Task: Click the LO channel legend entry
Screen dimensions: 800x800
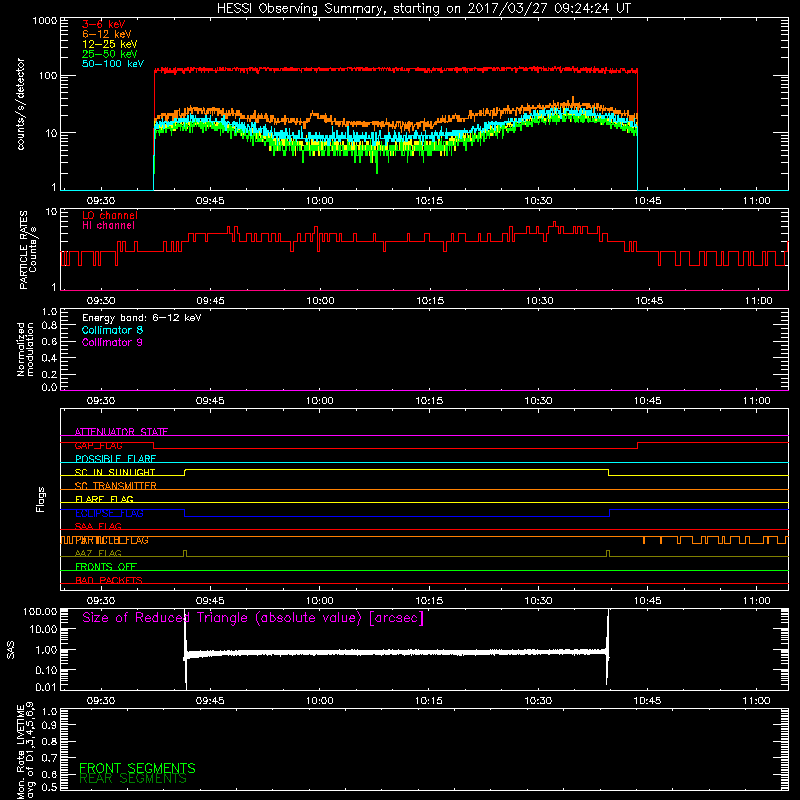Action: [110, 215]
